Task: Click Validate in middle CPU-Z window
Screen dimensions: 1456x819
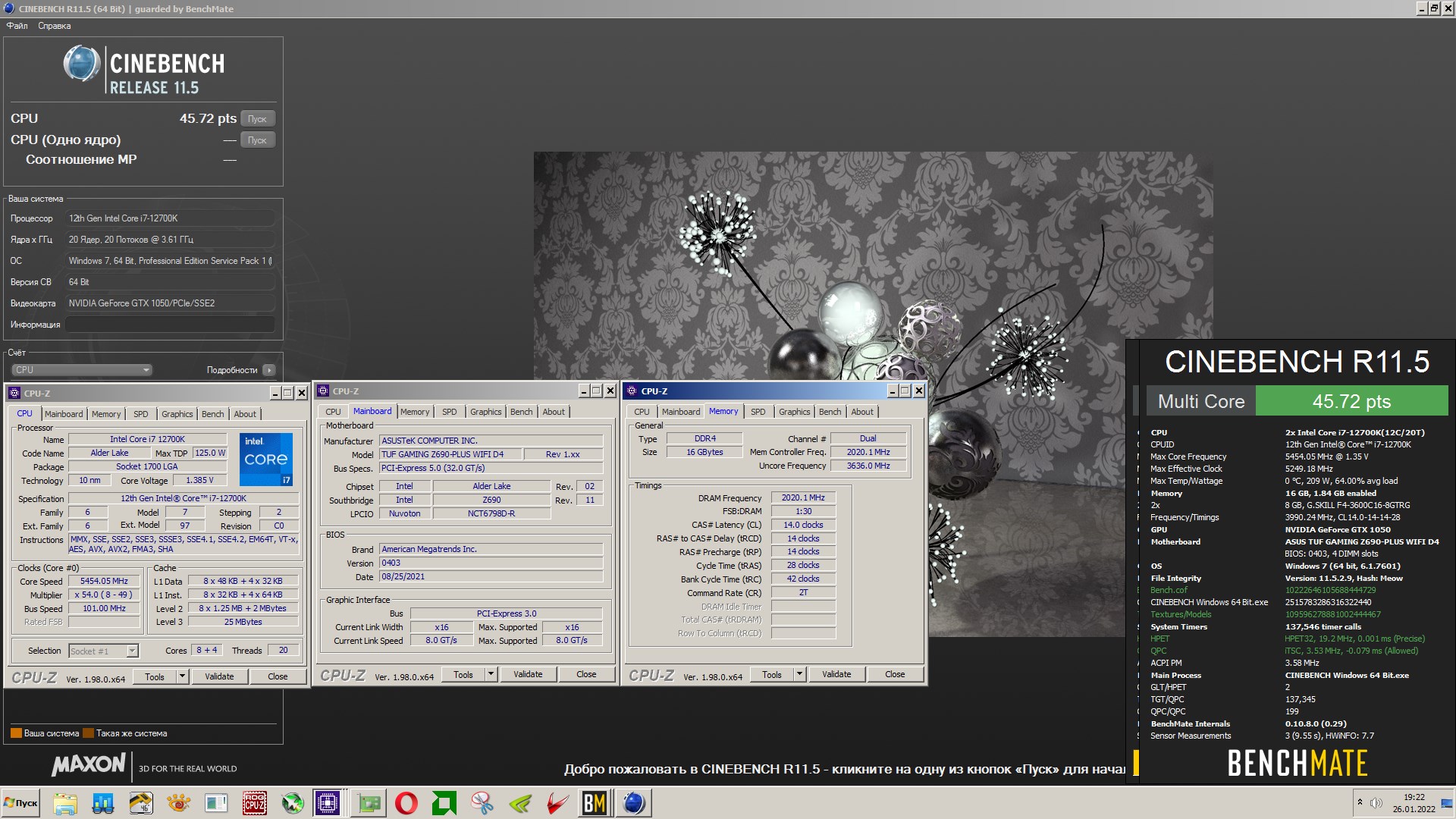Action: tap(528, 675)
